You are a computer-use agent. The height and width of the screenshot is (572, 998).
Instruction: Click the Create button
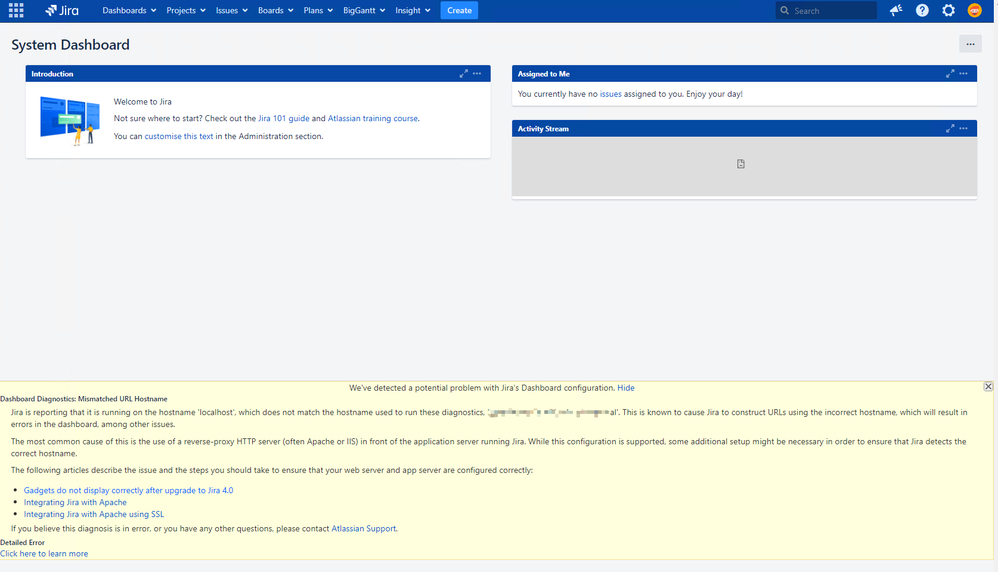[x=459, y=10]
